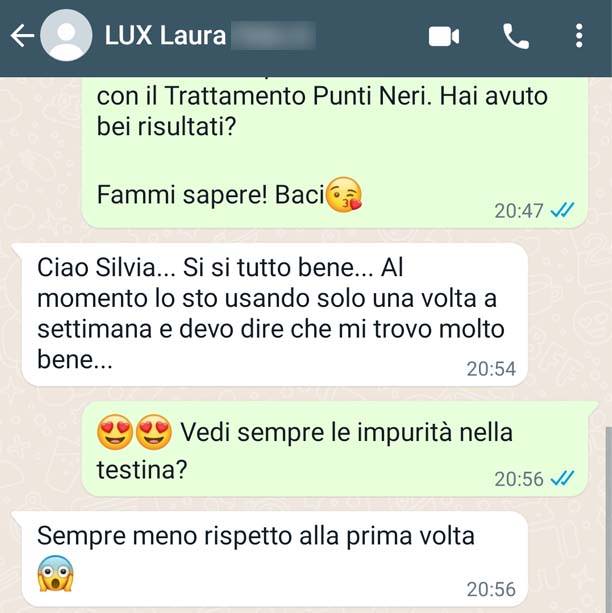Open the contact profile picture avatar
The image size is (612, 613).
[66, 35]
